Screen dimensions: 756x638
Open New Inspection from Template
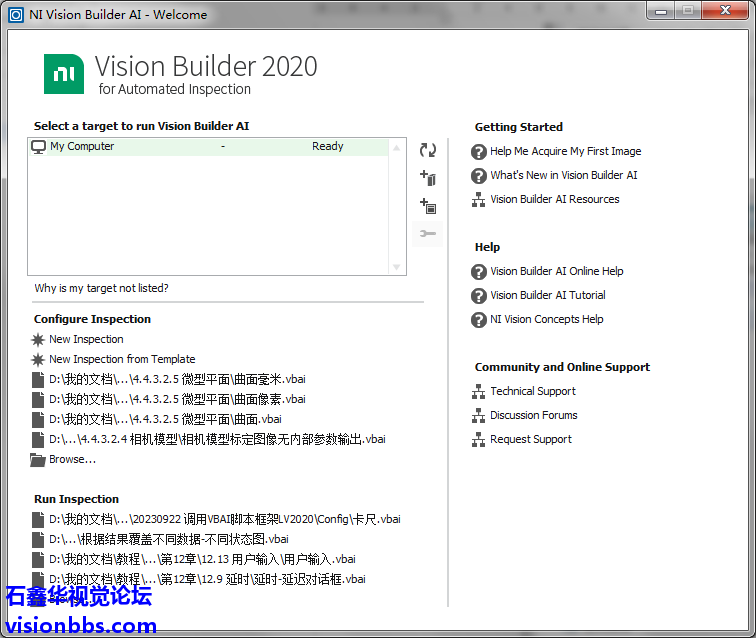(x=122, y=359)
